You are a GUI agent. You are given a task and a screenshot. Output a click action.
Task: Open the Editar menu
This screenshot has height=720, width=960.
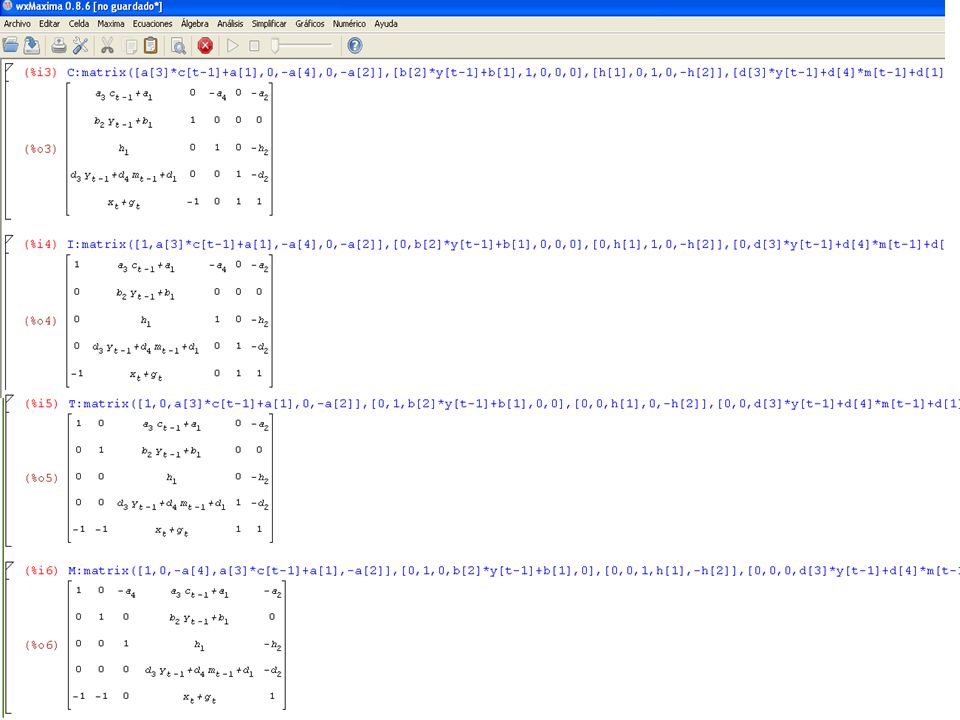pyautogui.click(x=50, y=24)
